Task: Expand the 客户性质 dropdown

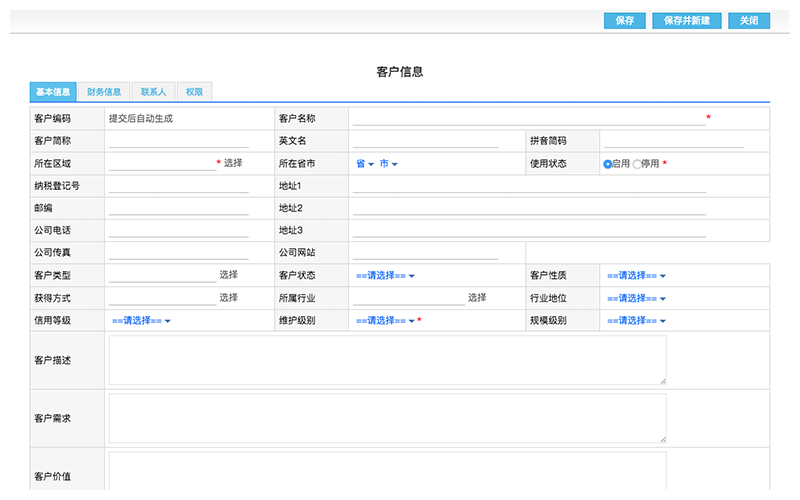Action: pos(635,275)
